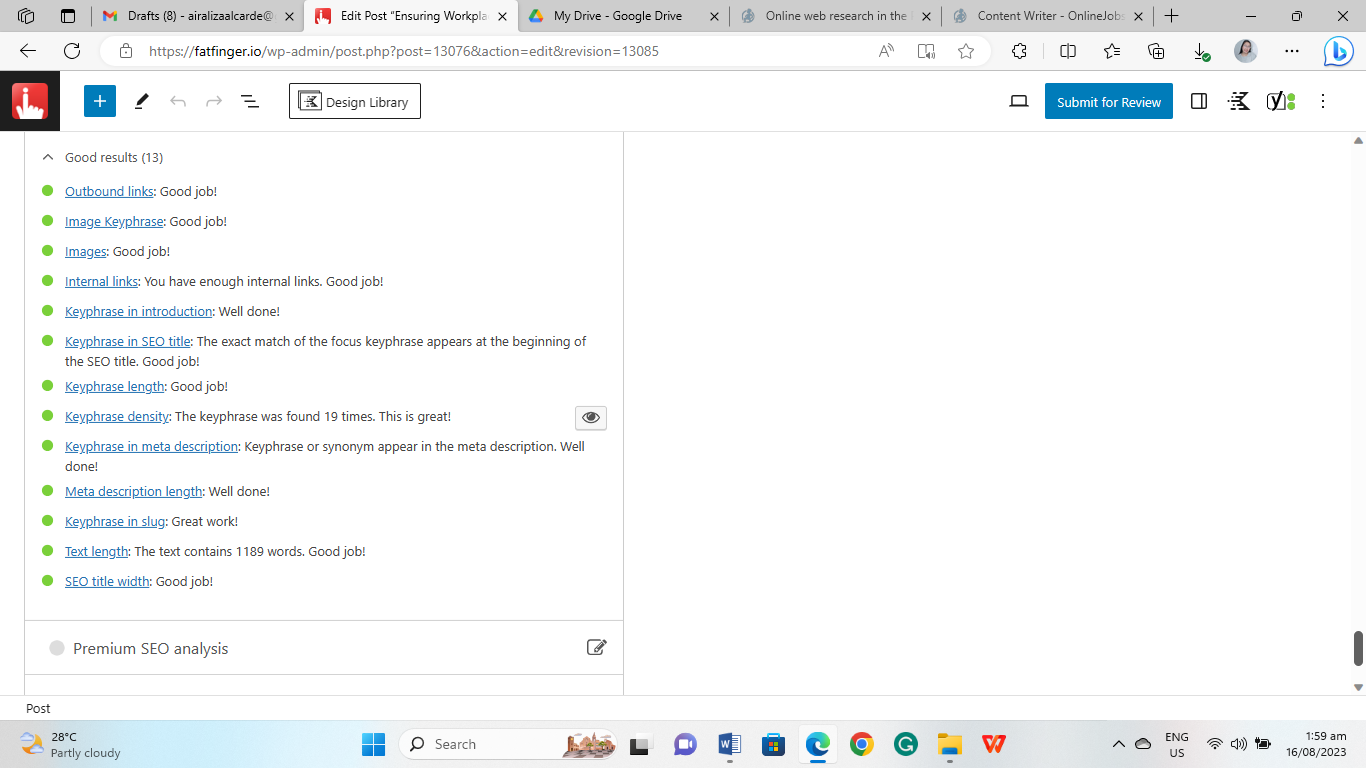Open the Bing Copilot sidebar icon
This screenshot has height=768, width=1366.
tap(1338, 52)
